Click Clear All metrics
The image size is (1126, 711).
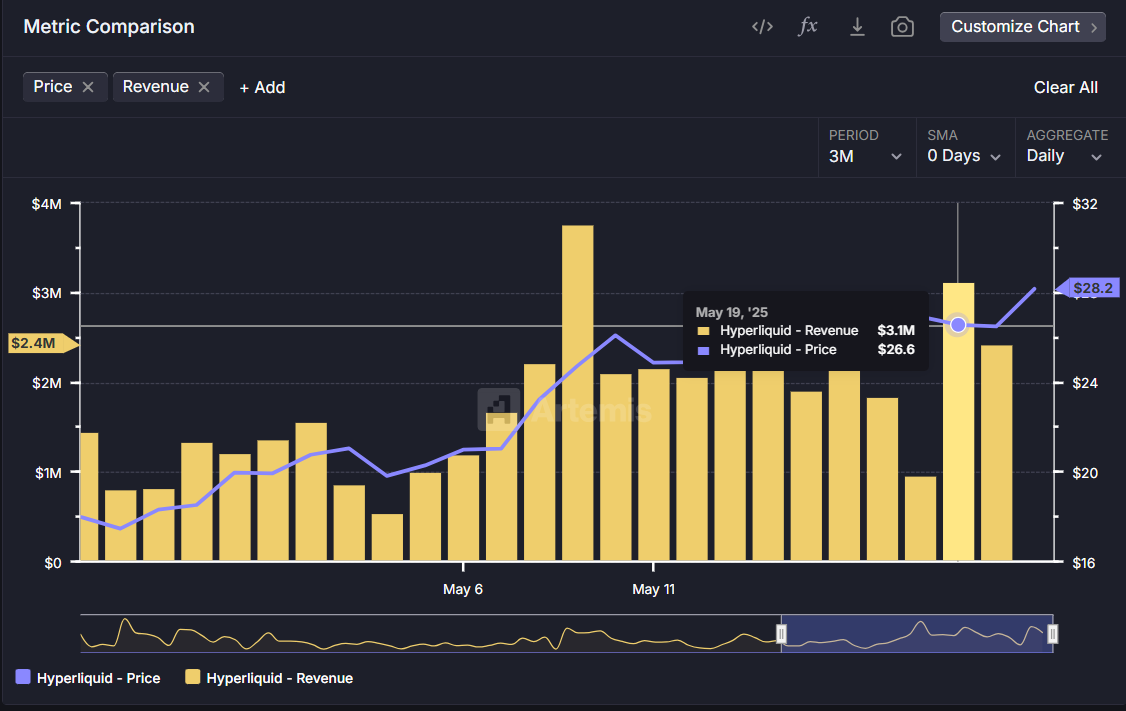coord(1066,88)
